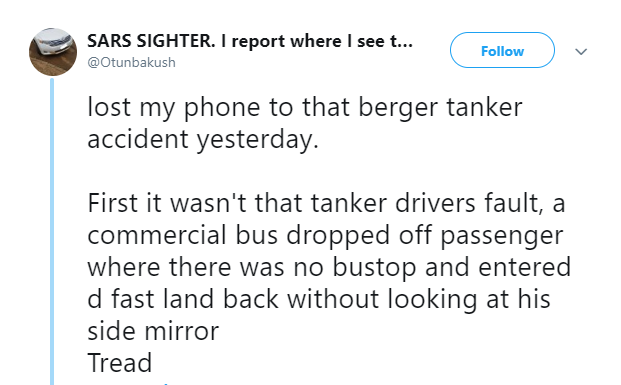Click the line starting 'commercial bus dropped'

pos(325,235)
